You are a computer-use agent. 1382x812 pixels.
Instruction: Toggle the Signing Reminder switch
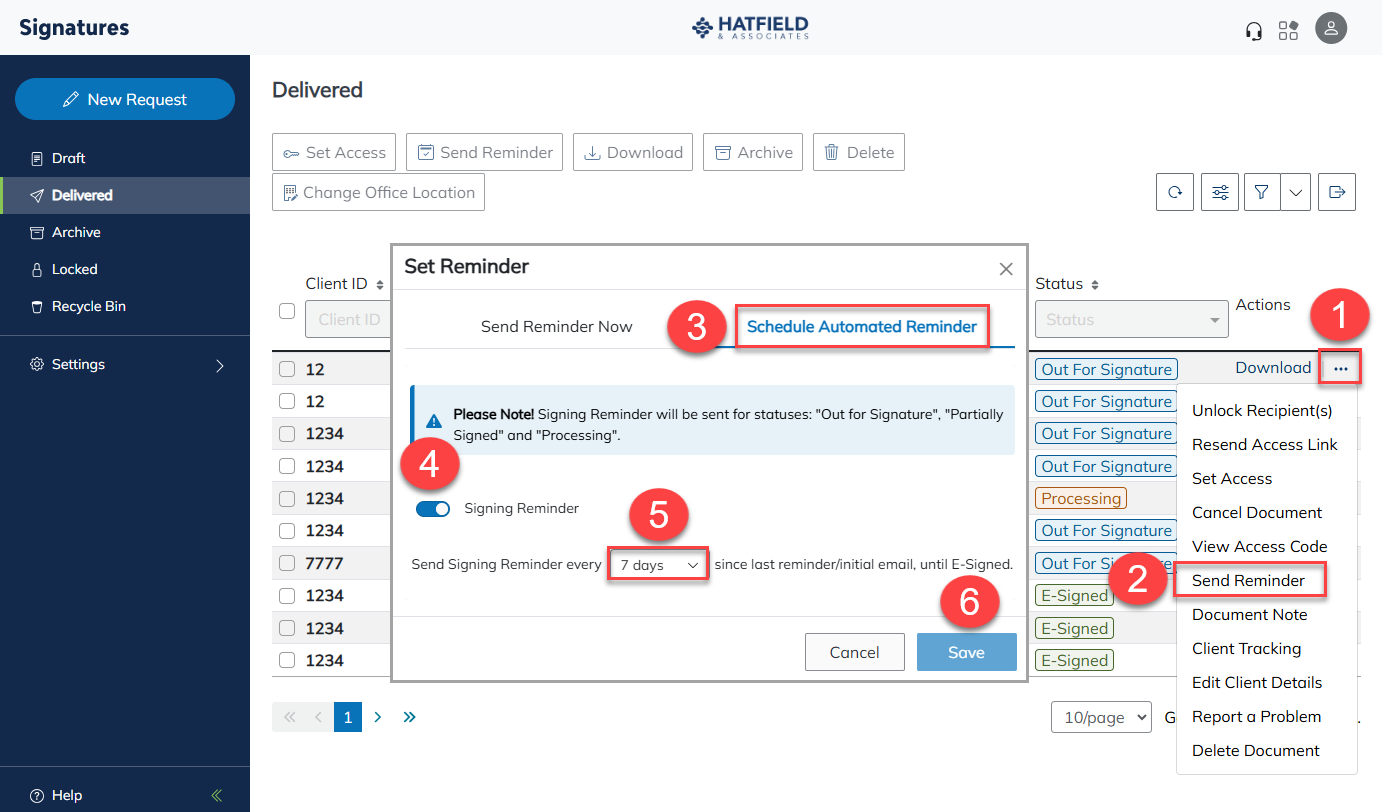pos(433,508)
